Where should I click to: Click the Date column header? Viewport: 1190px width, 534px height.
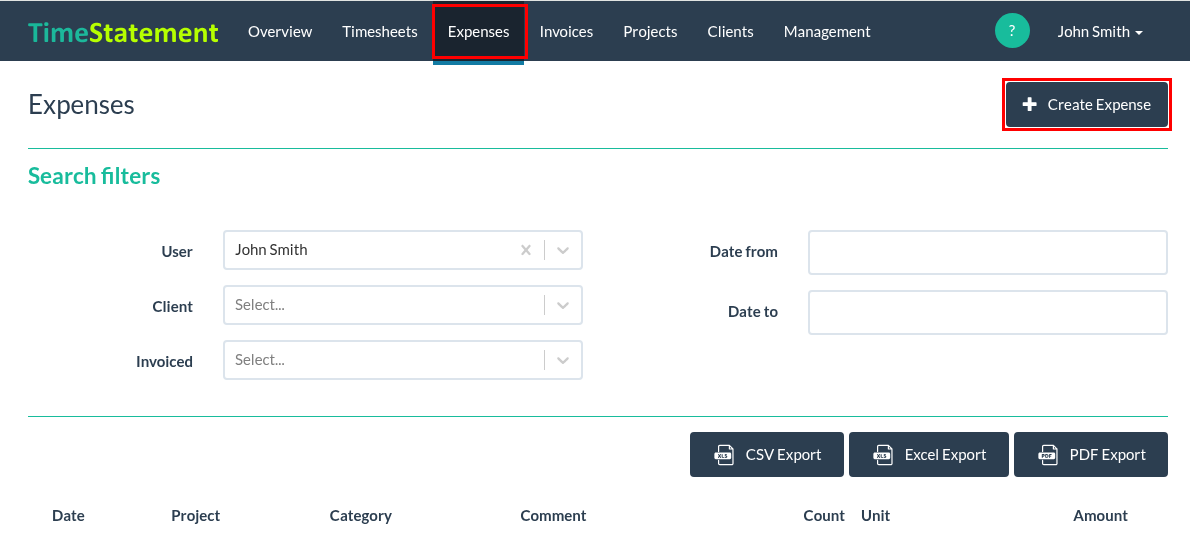[x=68, y=516]
